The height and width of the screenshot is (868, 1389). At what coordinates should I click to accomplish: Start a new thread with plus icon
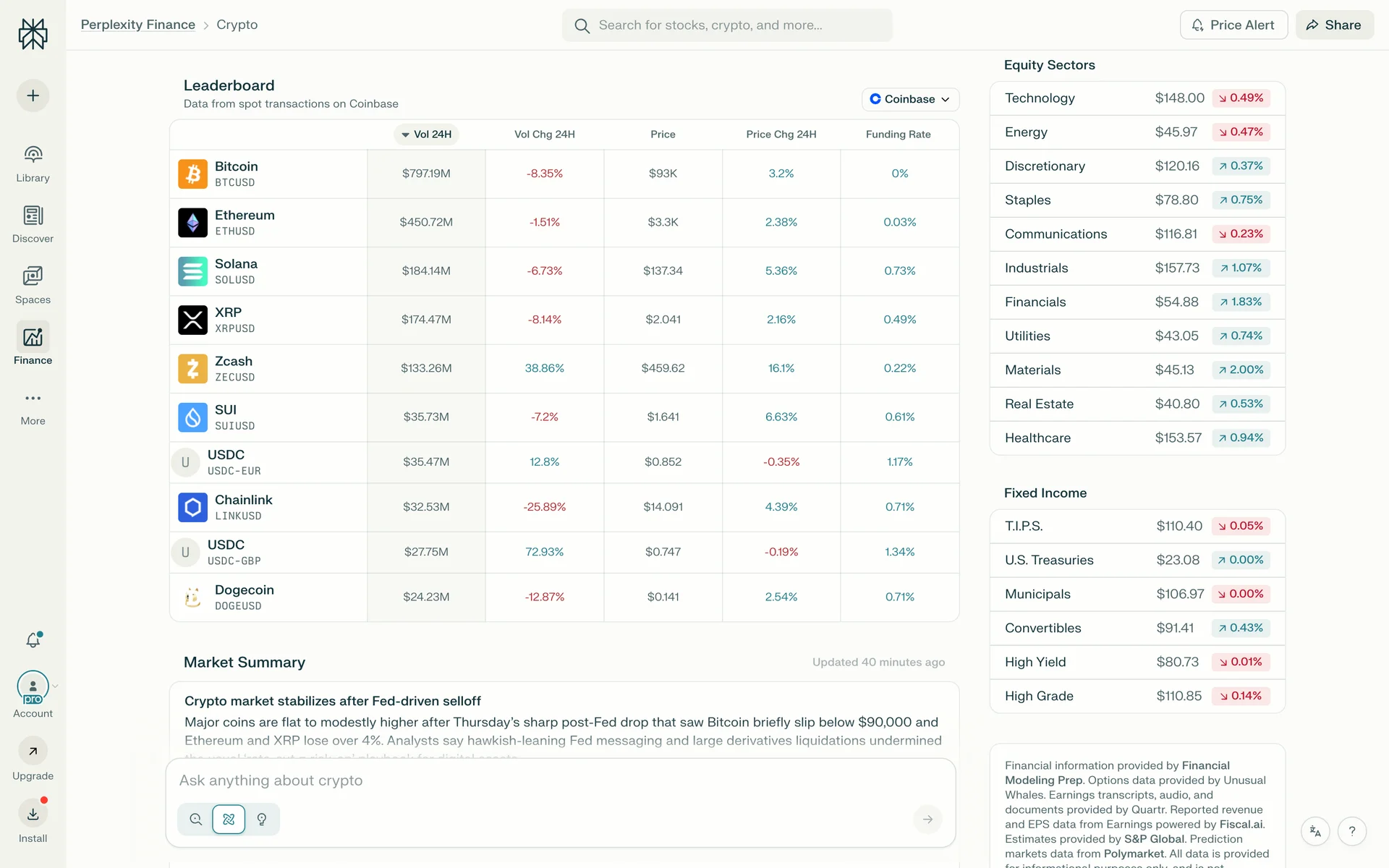click(x=33, y=95)
